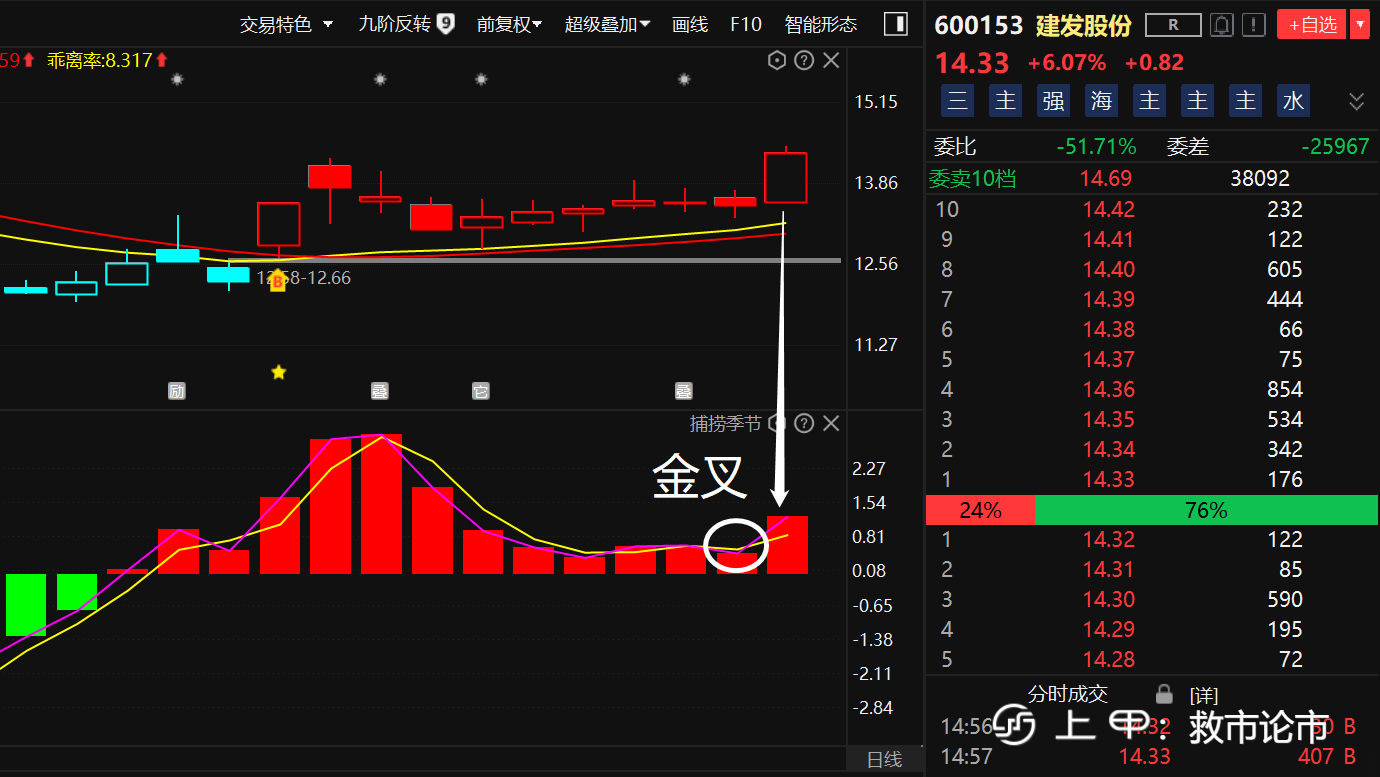Open main chart hexagon settings icon

tap(777, 61)
